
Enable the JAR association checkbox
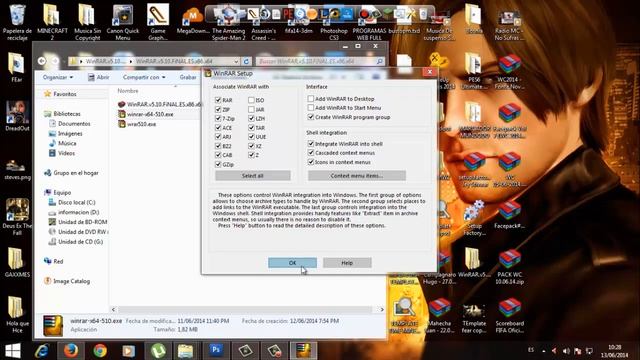tap(251, 109)
